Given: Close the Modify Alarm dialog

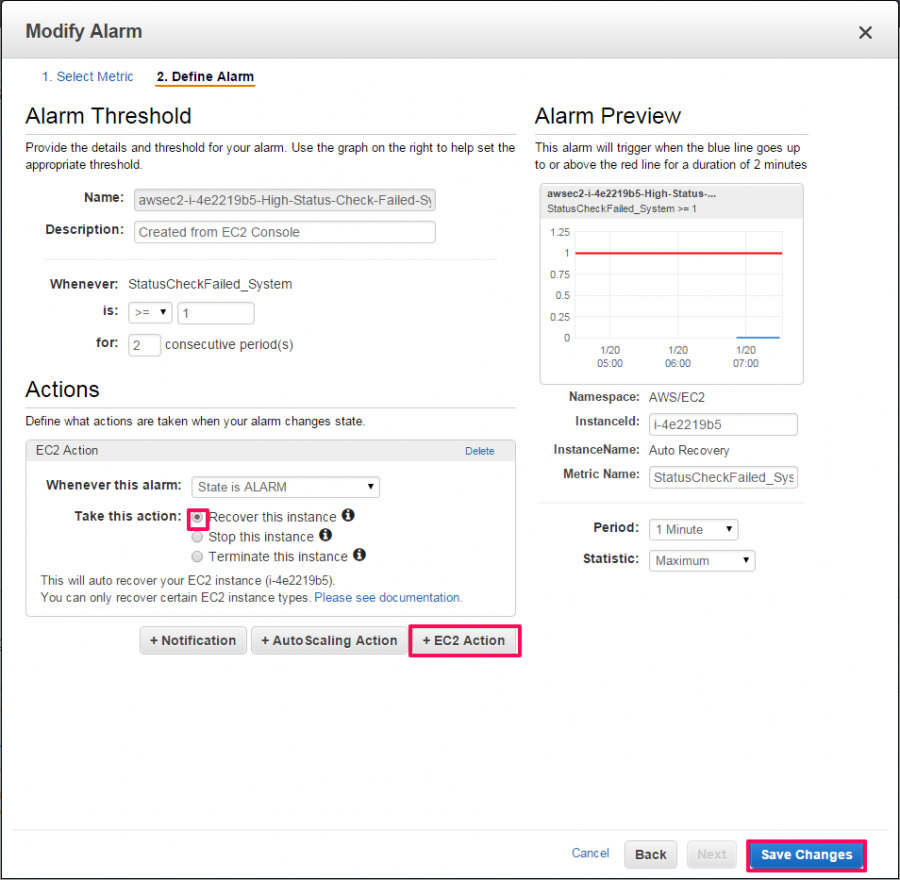Looking at the screenshot, I should (x=865, y=33).
